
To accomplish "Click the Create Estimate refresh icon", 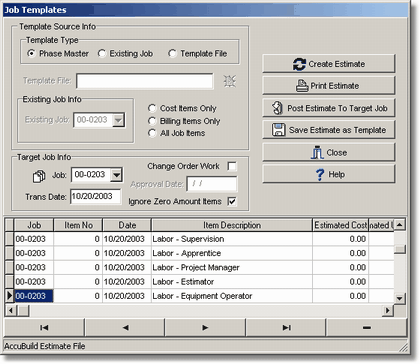I will 299,64.
